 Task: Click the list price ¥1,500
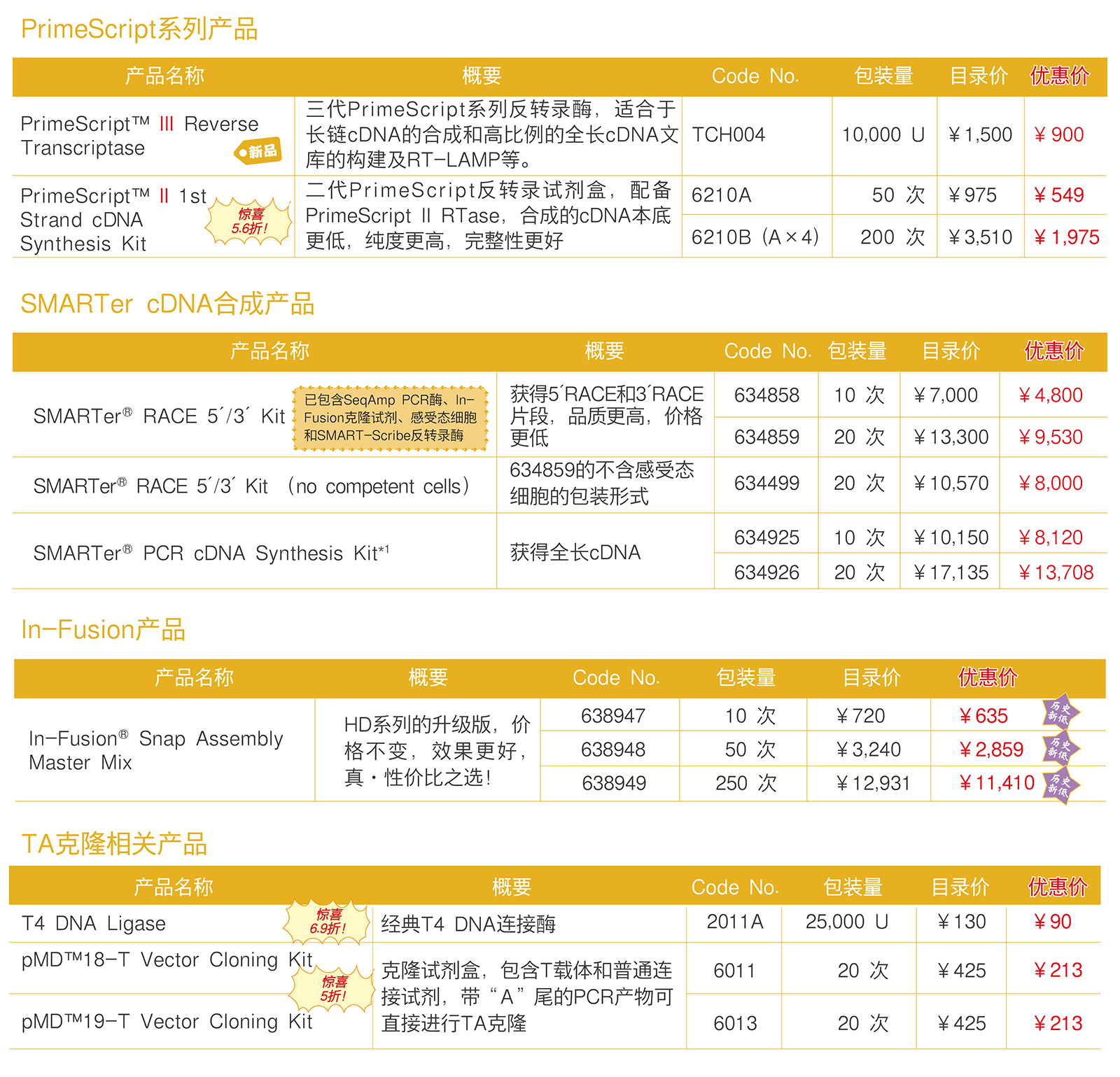pyautogui.click(x=980, y=134)
